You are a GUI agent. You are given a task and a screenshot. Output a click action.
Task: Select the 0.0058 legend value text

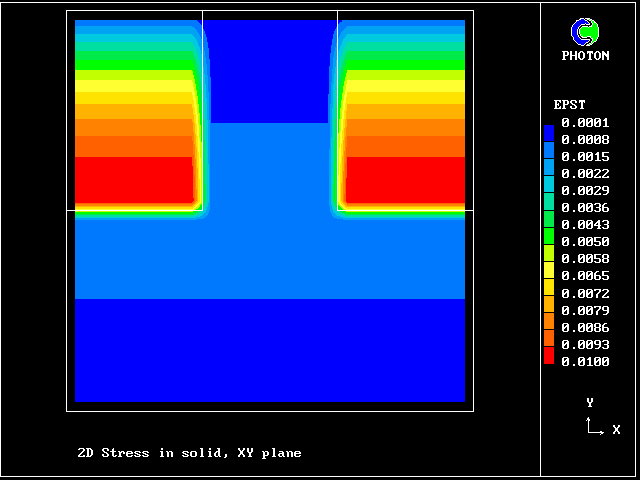pos(585,259)
